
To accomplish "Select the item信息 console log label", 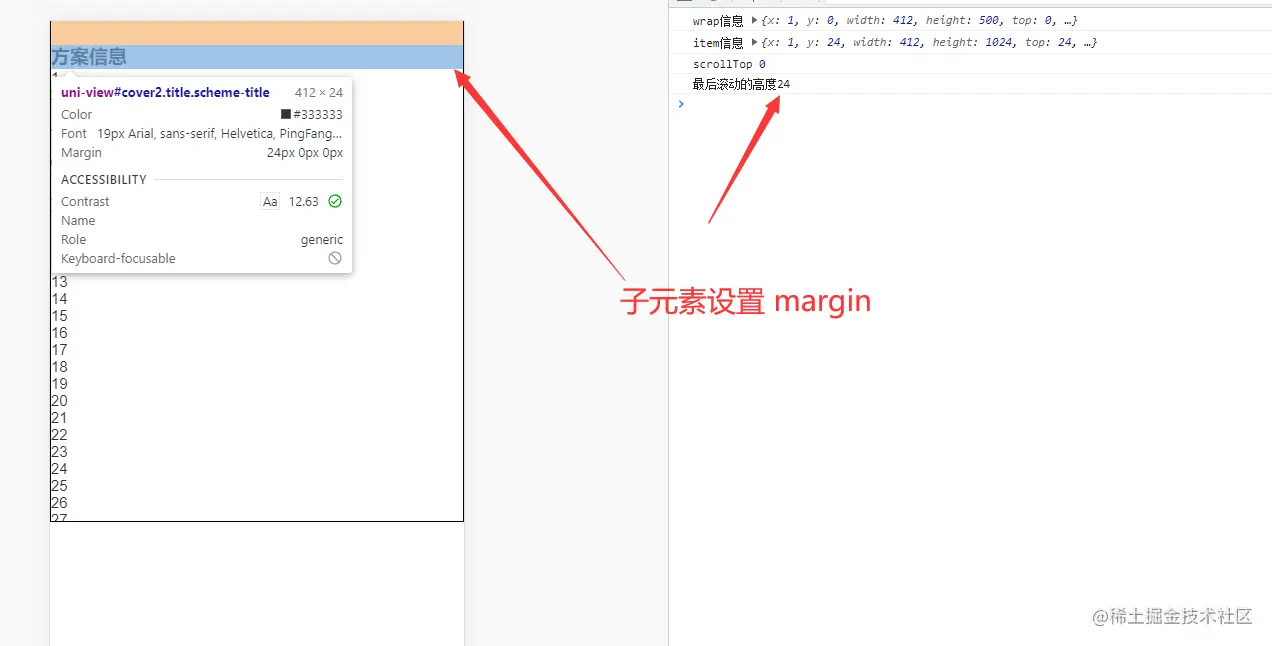I will tap(718, 43).
